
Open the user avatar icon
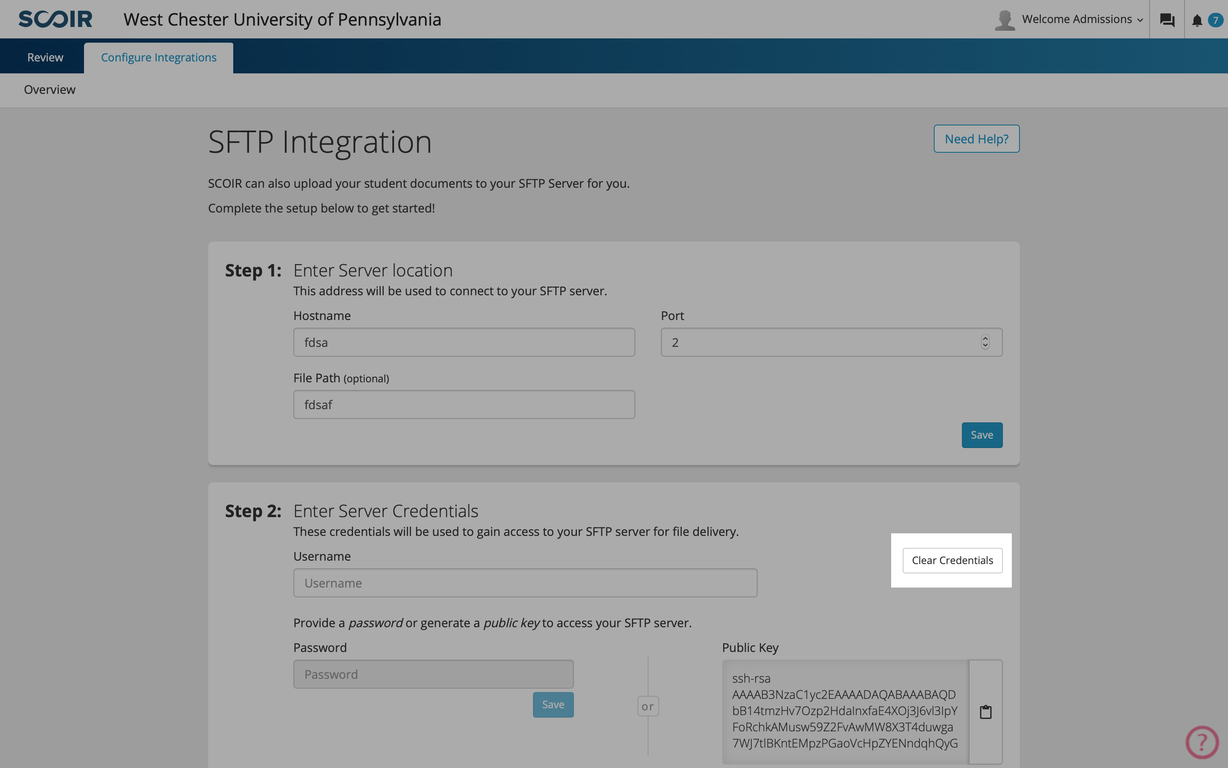coord(1005,19)
